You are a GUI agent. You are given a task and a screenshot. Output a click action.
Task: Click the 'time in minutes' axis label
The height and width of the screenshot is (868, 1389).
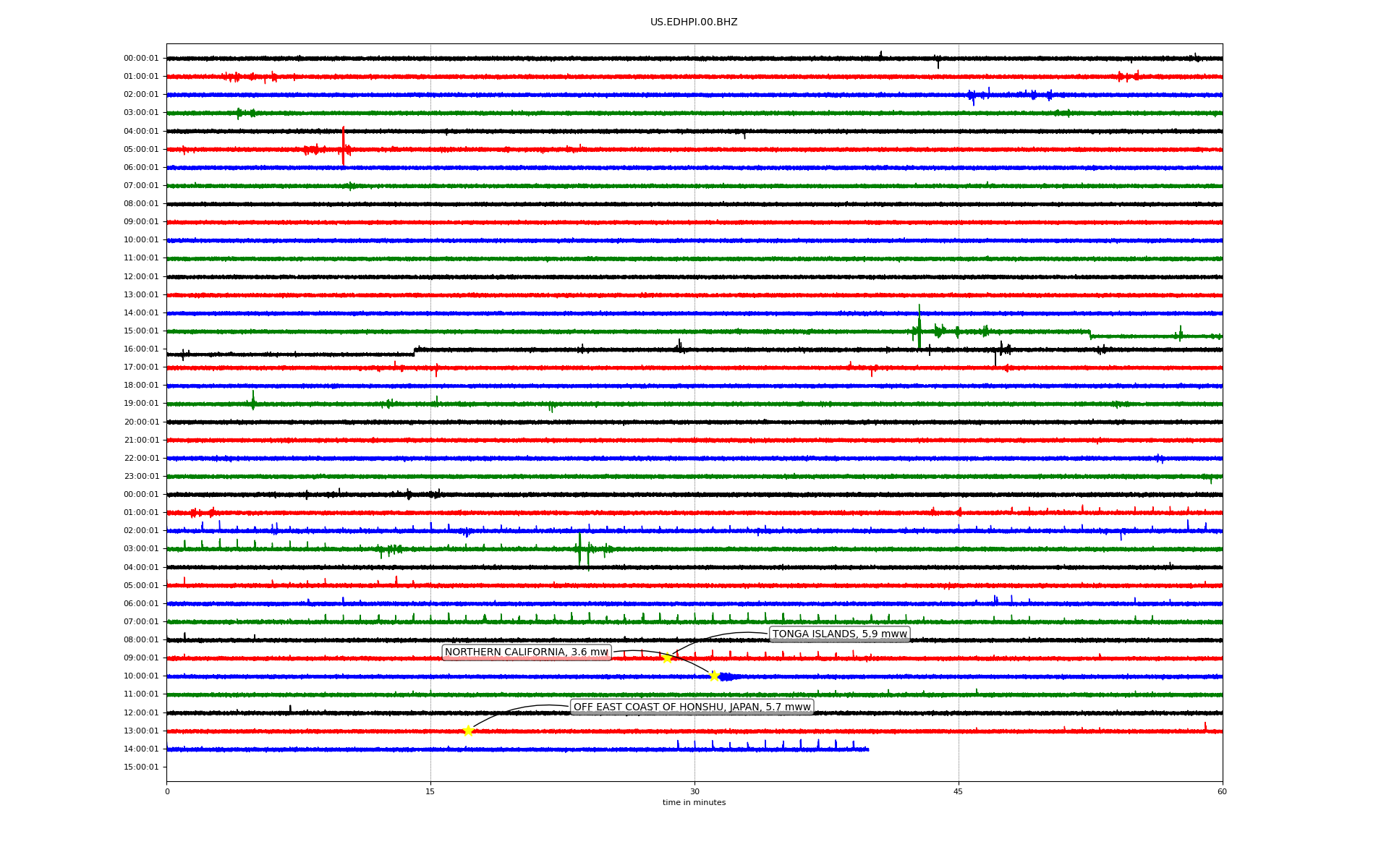click(x=694, y=802)
